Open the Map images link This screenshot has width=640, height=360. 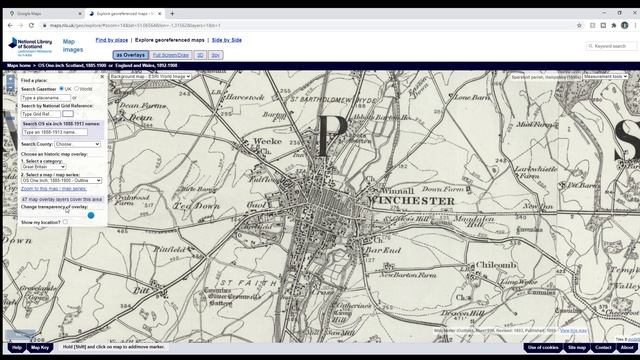(x=73, y=46)
